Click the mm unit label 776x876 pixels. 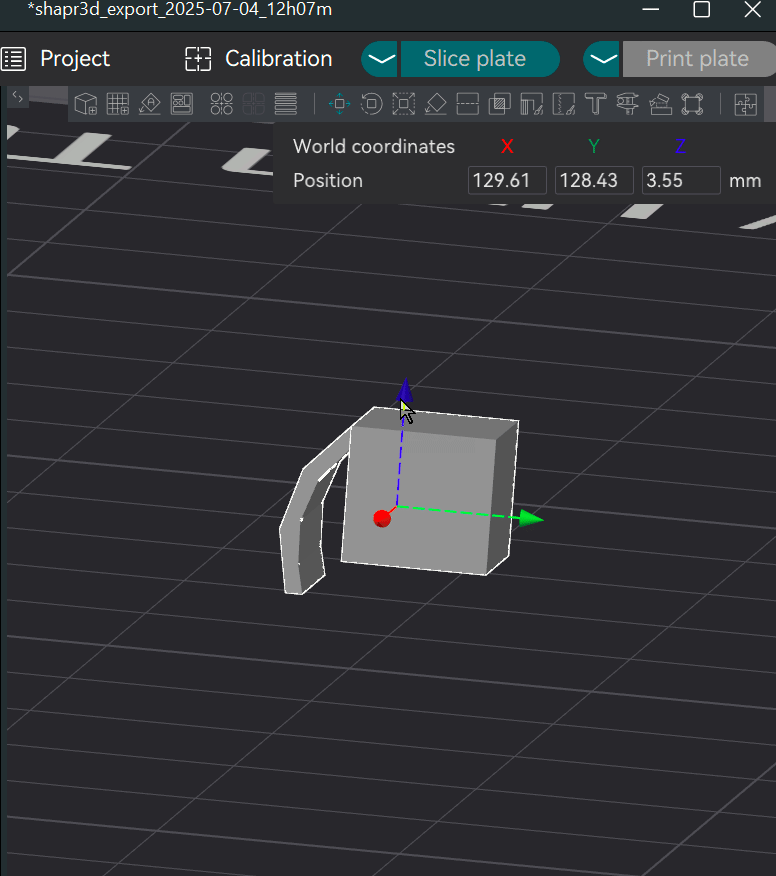tap(745, 180)
